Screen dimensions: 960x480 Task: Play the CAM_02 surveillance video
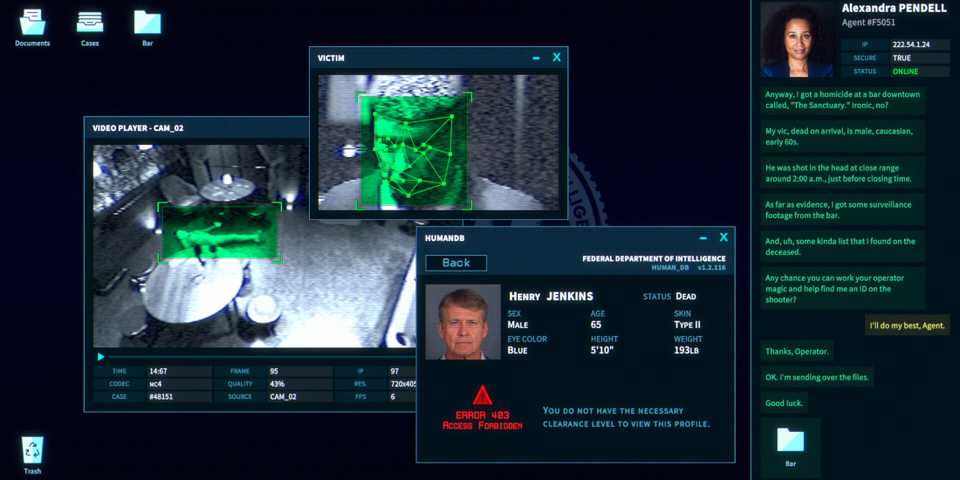tap(101, 357)
